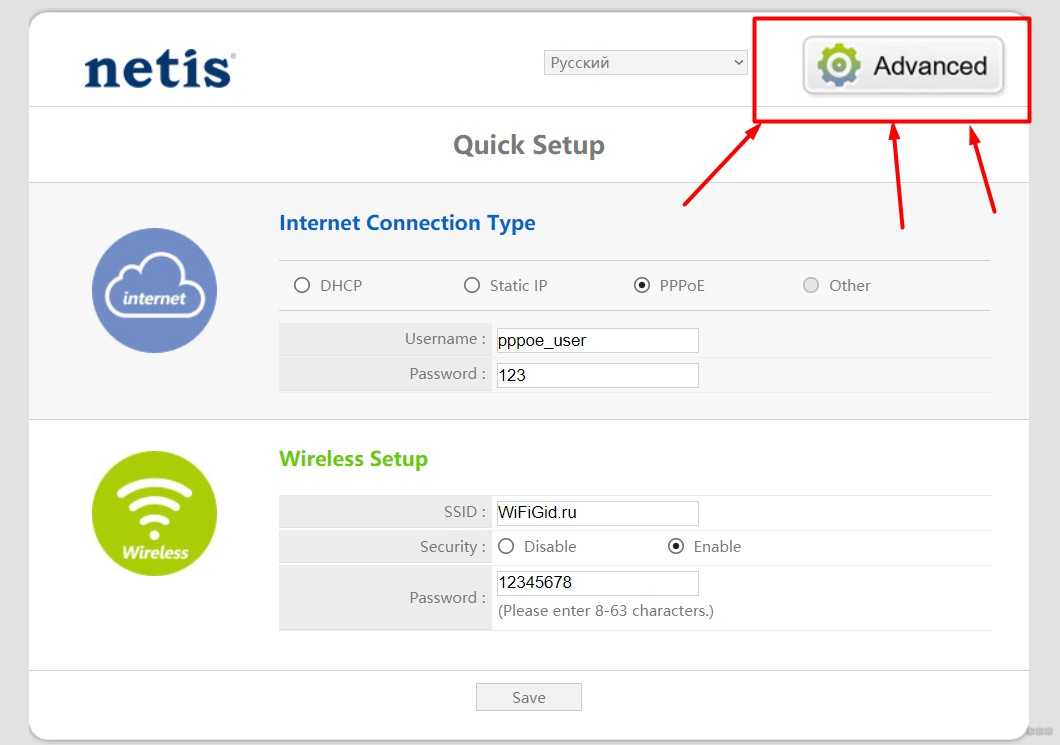Select the DHCP connection type
Screen dimensions: 1060x745
coord(302,286)
